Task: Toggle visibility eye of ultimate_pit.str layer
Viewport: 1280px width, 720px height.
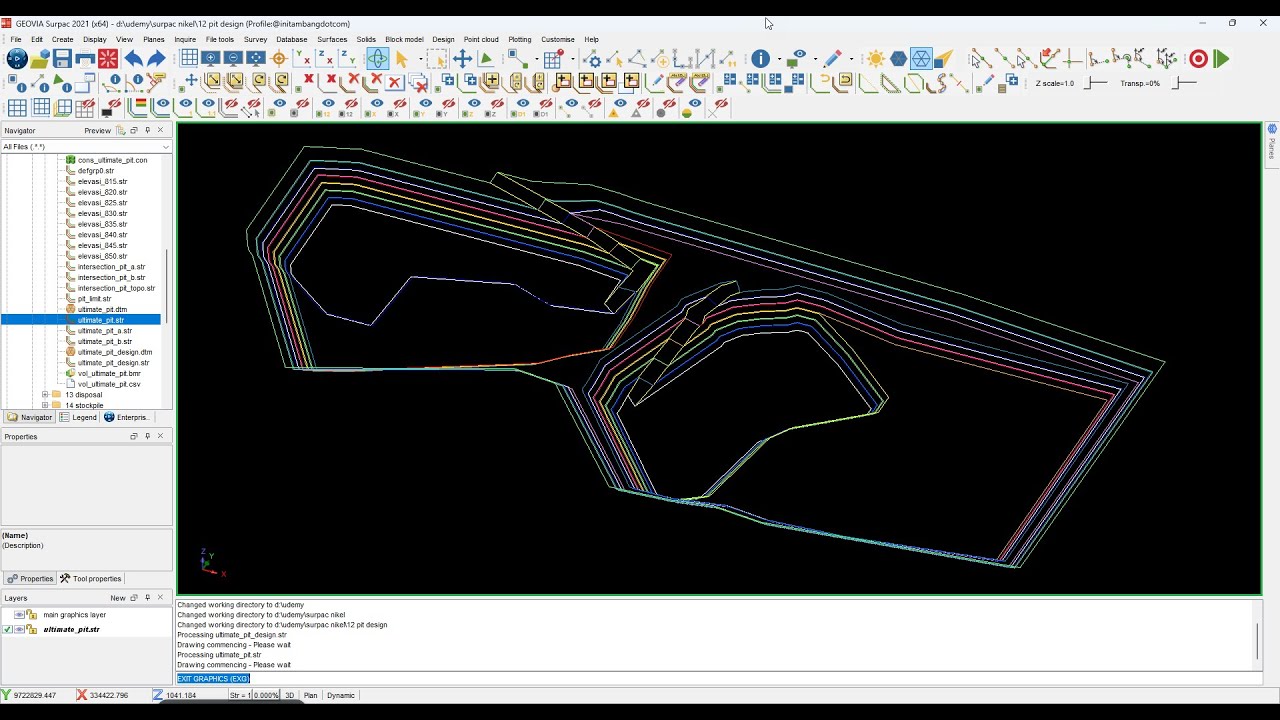Action: [19, 629]
